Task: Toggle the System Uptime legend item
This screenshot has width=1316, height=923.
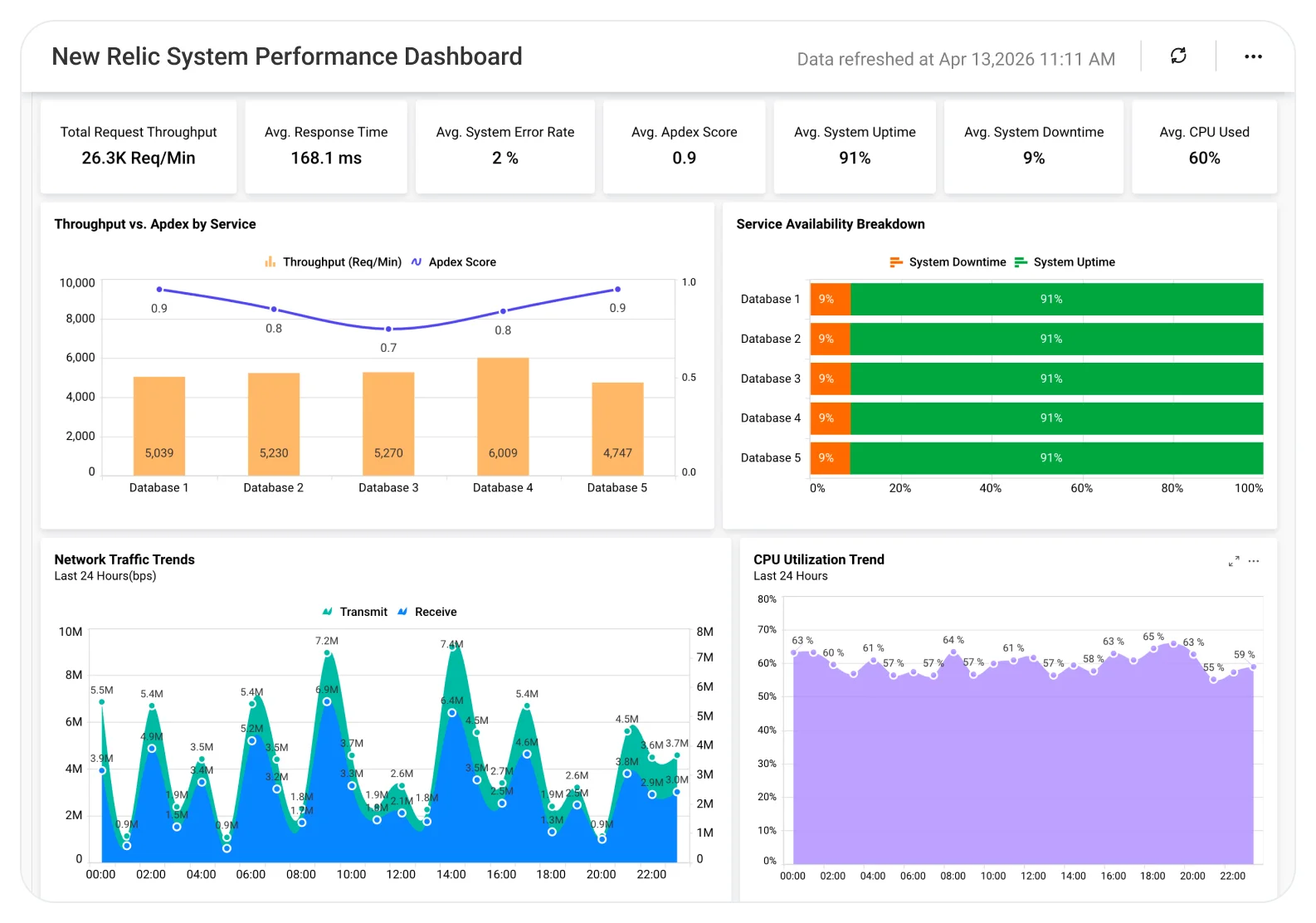Action: click(x=1065, y=262)
